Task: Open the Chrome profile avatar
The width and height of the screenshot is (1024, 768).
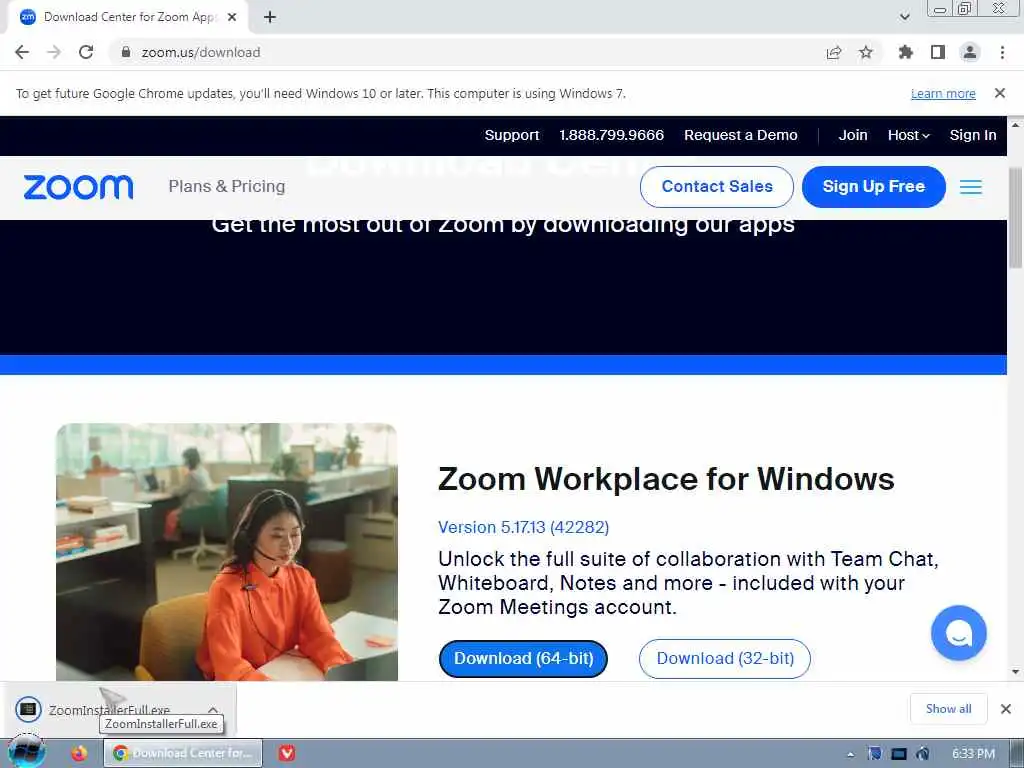Action: [970, 52]
